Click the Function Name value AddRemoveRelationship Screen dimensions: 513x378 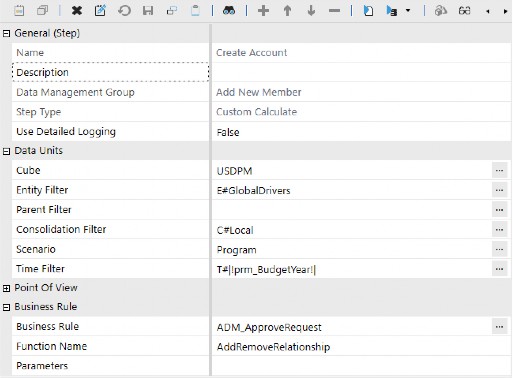tap(273, 347)
